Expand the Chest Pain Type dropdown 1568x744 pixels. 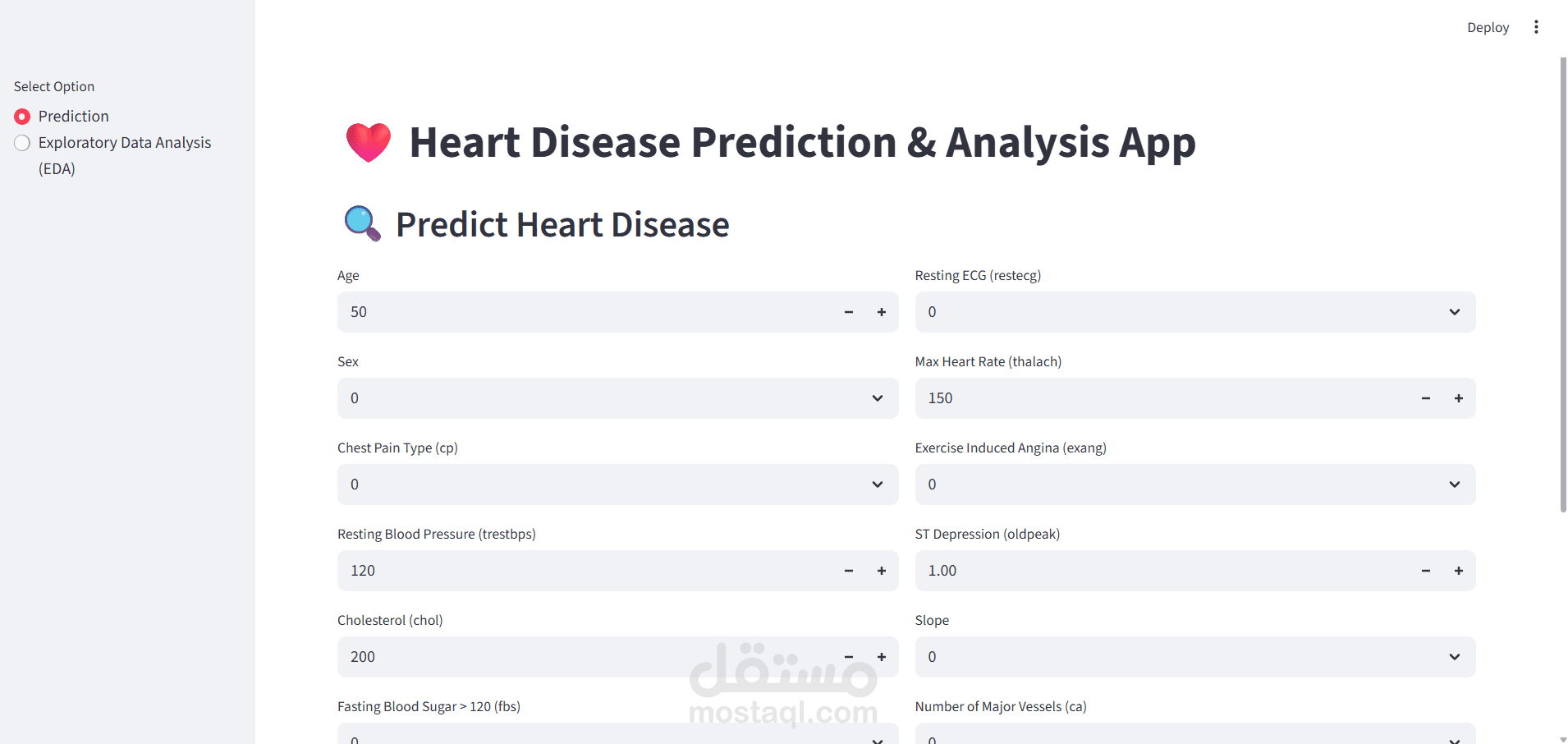617,485
